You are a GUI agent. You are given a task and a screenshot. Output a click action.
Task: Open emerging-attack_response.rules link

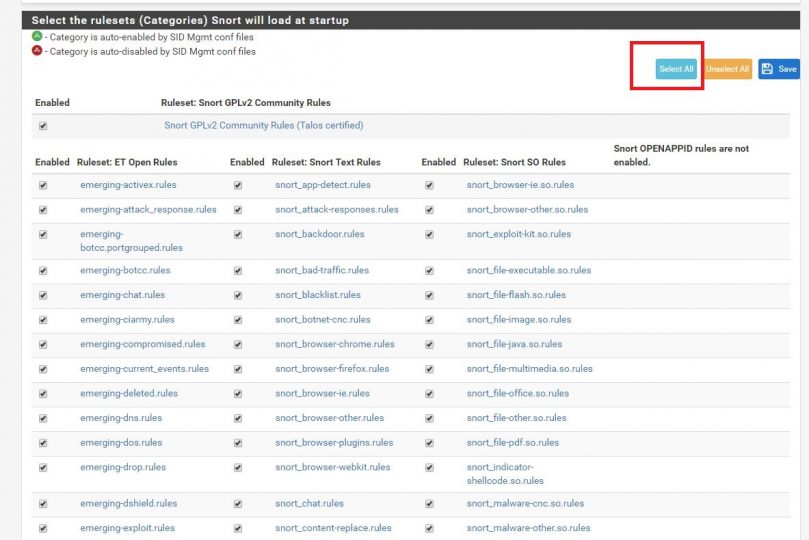148,209
